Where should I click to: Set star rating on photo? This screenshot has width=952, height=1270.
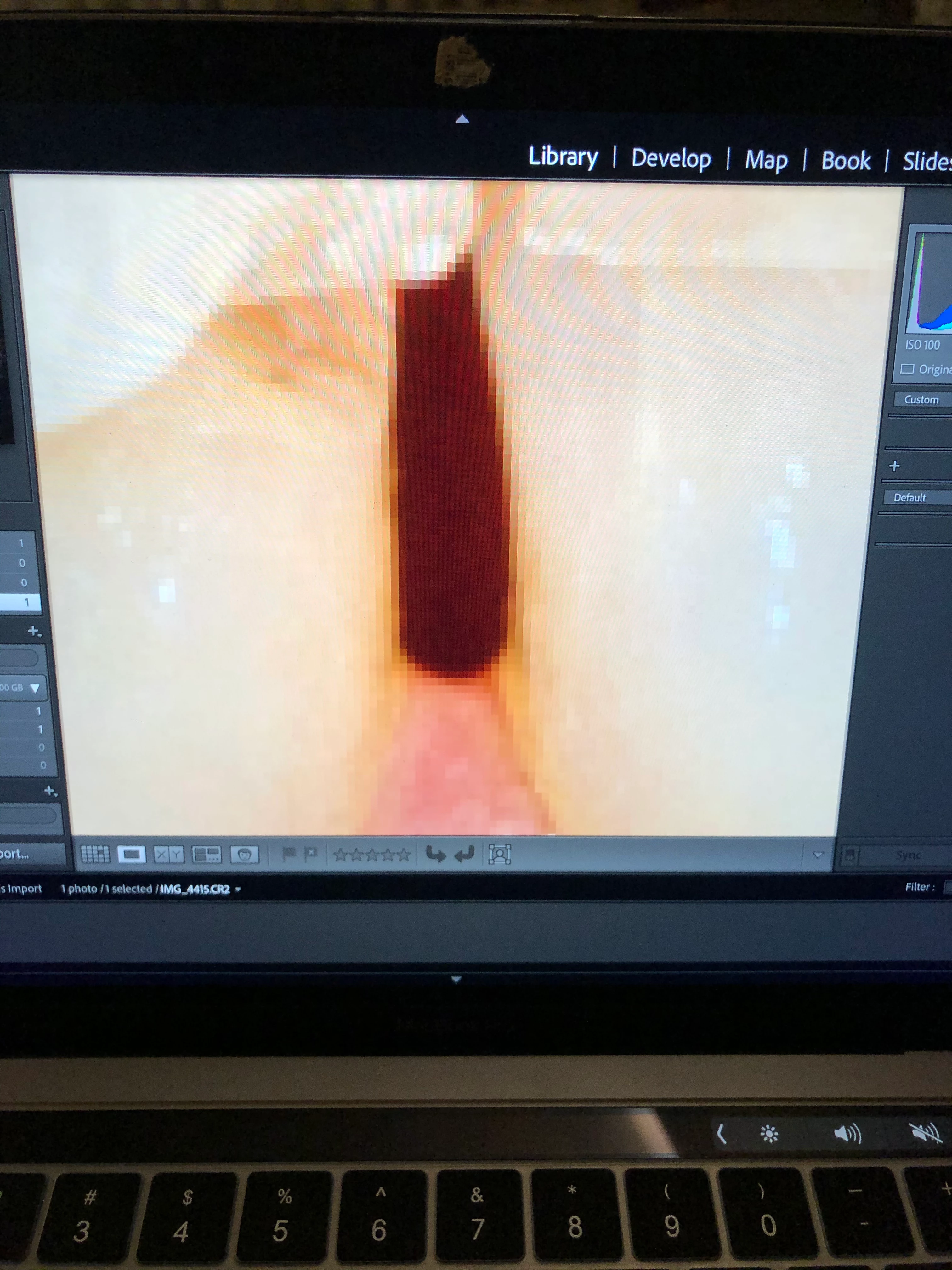[x=372, y=855]
